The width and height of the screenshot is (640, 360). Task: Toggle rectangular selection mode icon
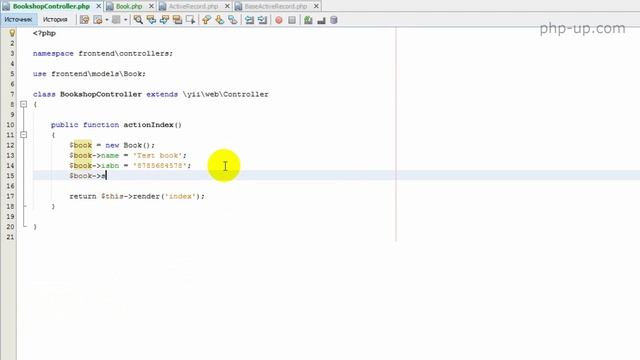[x=191, y=20]
